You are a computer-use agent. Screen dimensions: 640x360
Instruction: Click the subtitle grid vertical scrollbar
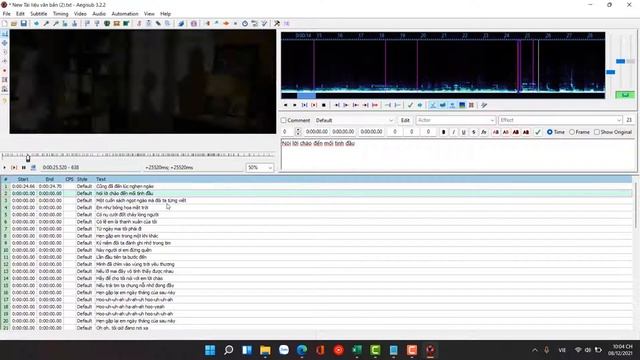point(636,205)
